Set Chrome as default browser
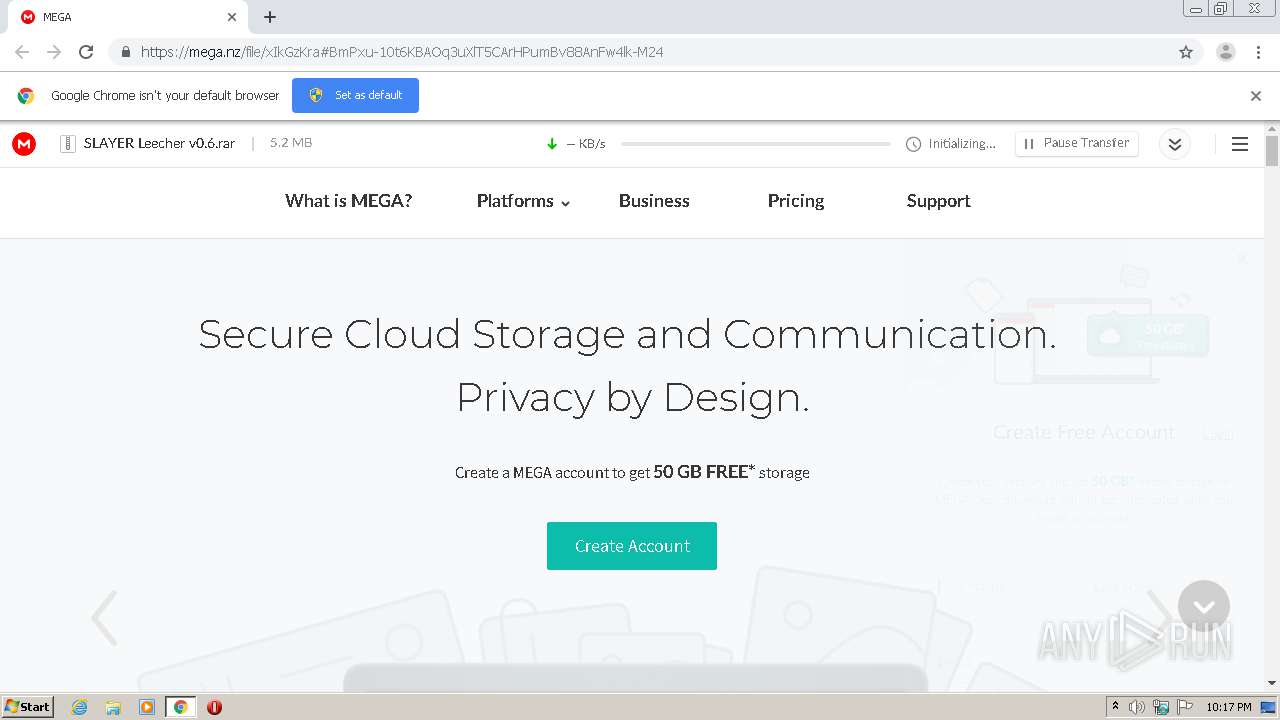 click(x=355, y=96)
